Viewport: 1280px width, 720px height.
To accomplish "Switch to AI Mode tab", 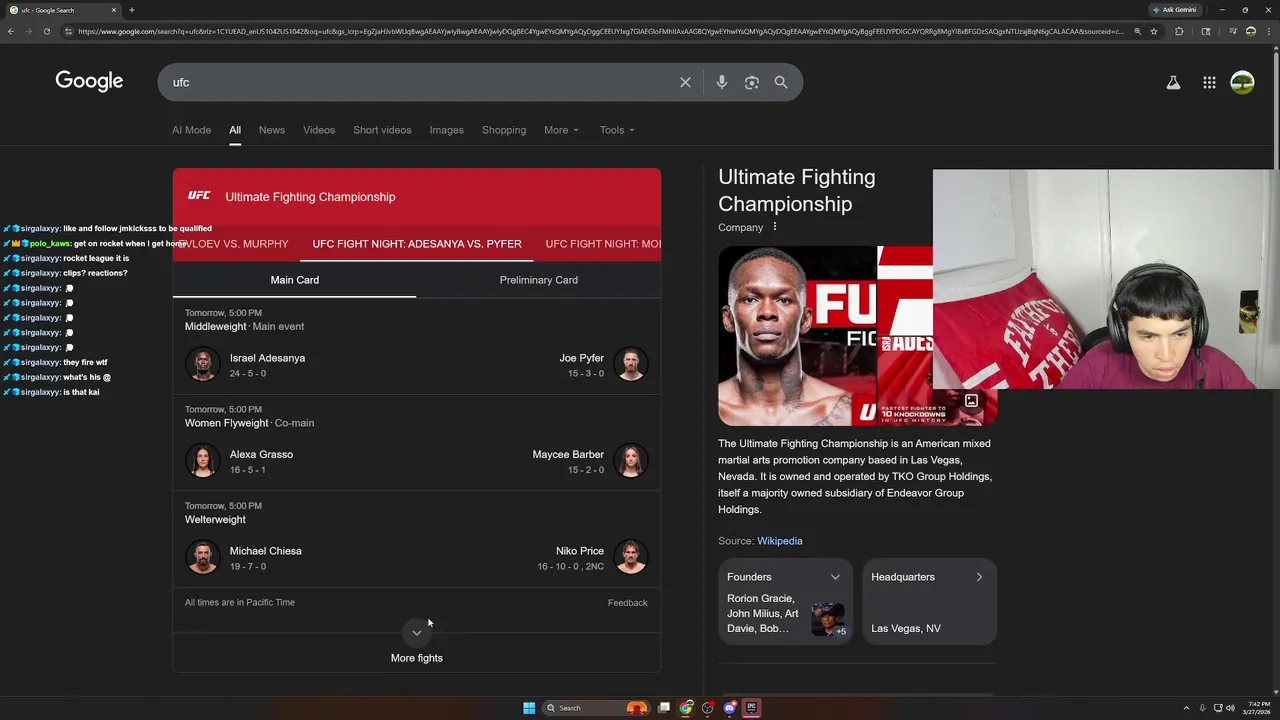I will click(x=191, y=130).
